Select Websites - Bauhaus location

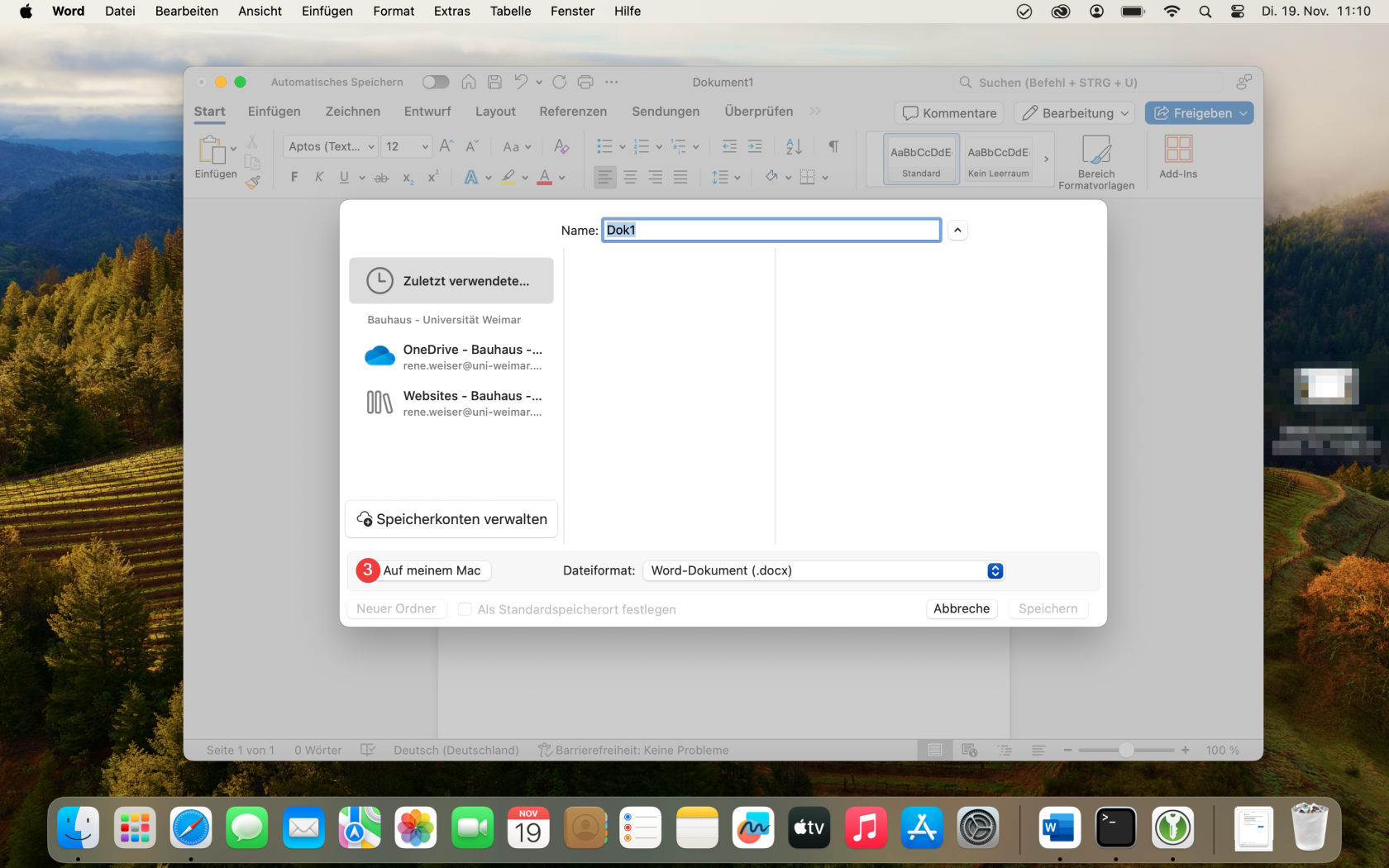tap(451, 403)
